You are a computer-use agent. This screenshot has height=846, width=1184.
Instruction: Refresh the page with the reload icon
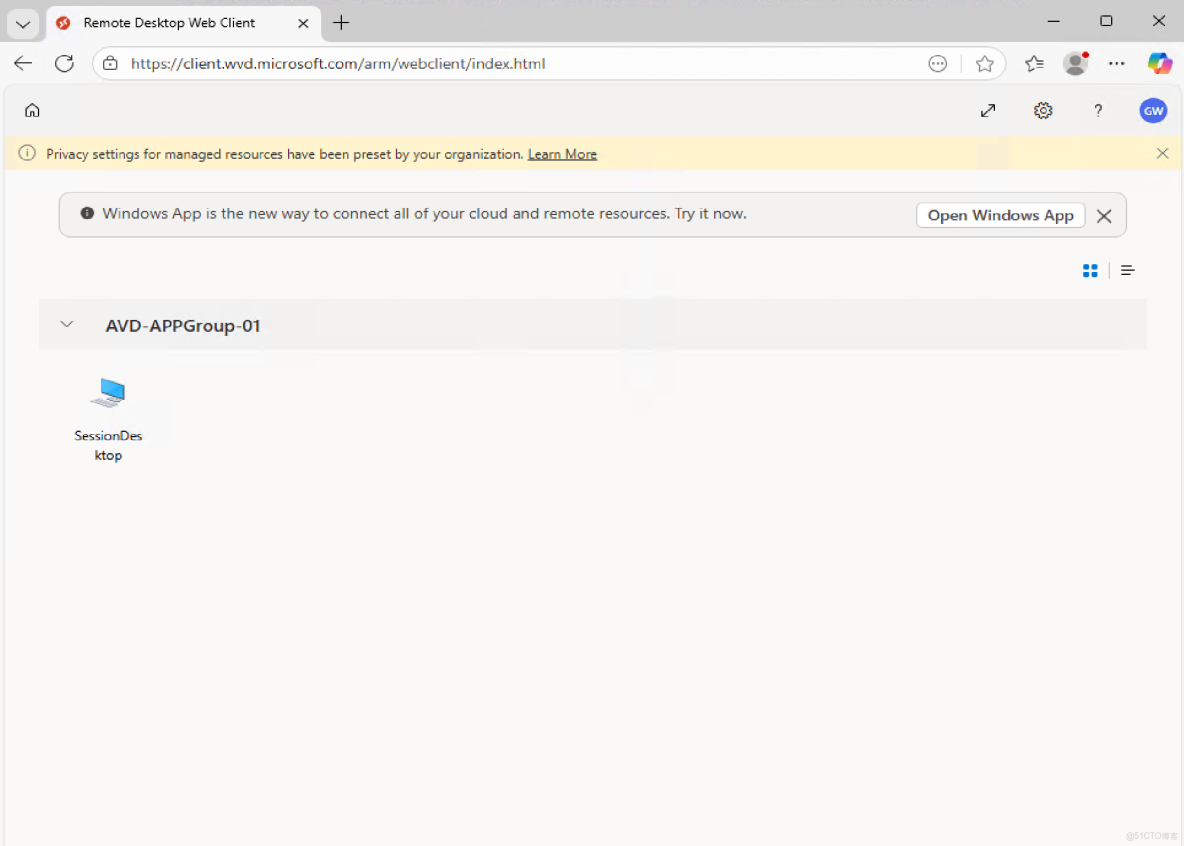(64, 63)
